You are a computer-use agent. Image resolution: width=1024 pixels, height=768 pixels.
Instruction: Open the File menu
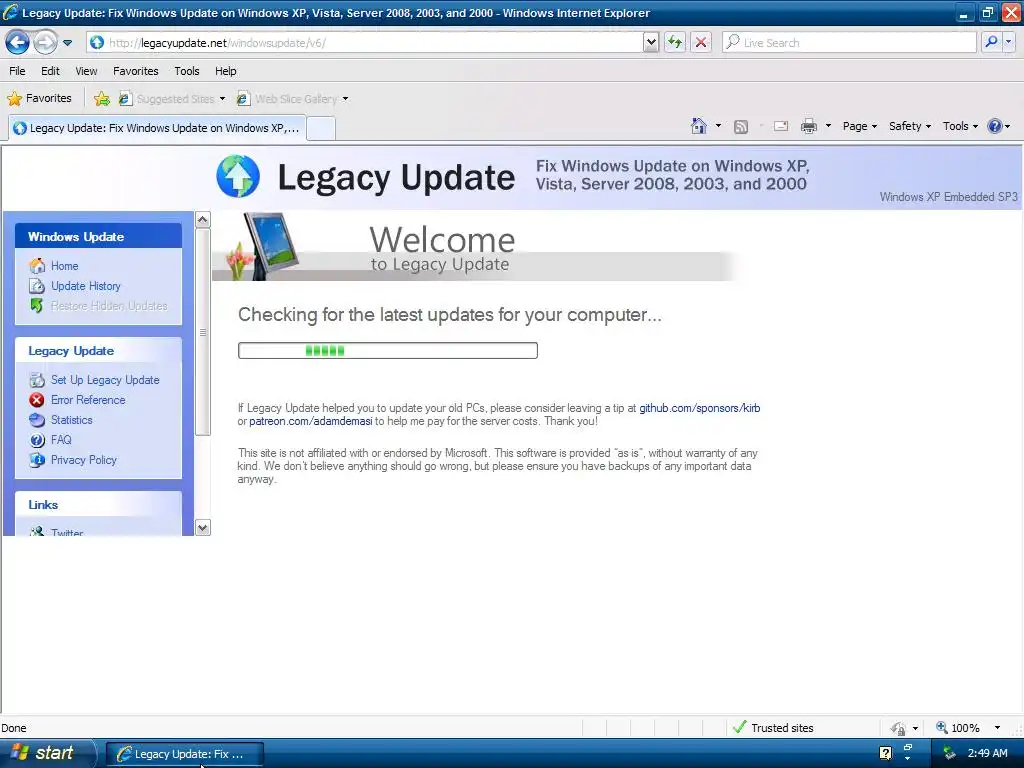point(17,71)
